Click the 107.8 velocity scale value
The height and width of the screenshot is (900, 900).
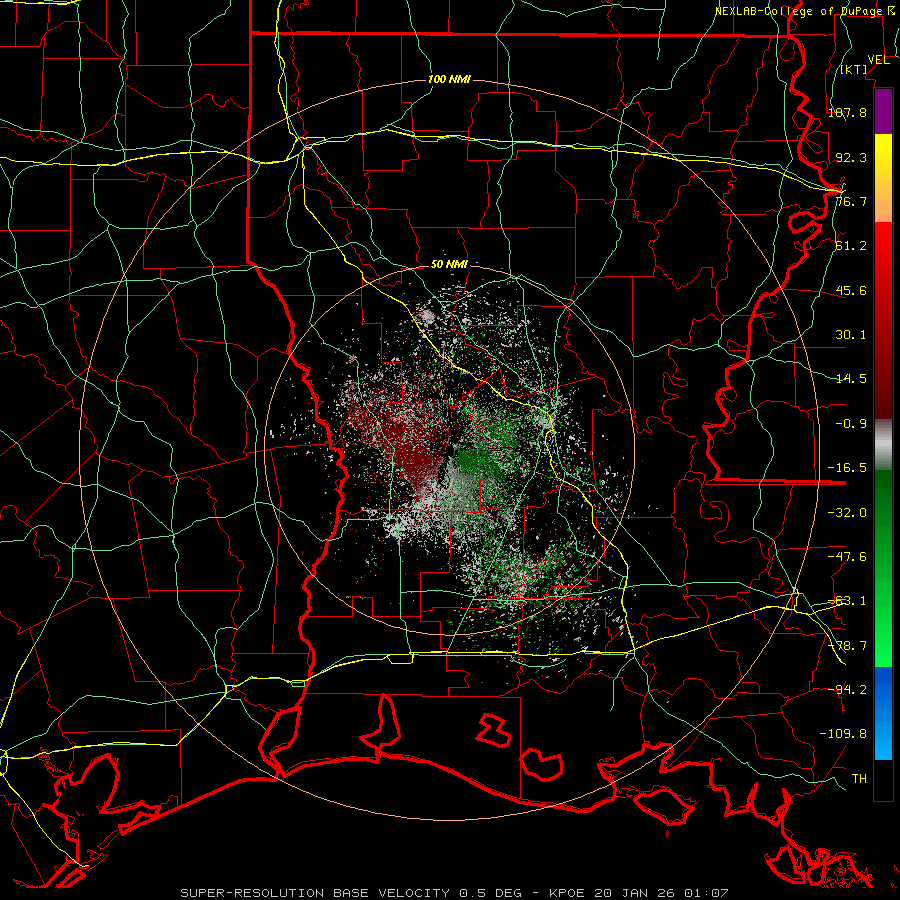tap(847, 113)
